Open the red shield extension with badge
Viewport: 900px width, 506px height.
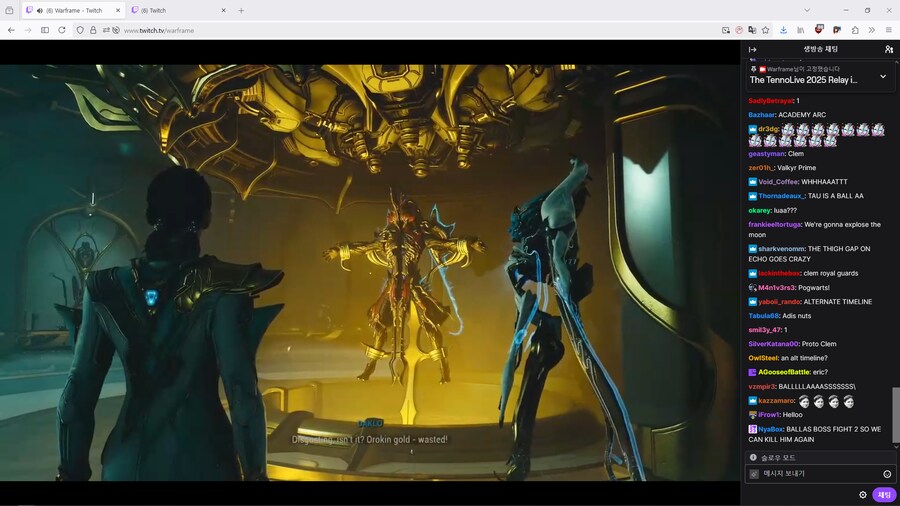(819, 29)
